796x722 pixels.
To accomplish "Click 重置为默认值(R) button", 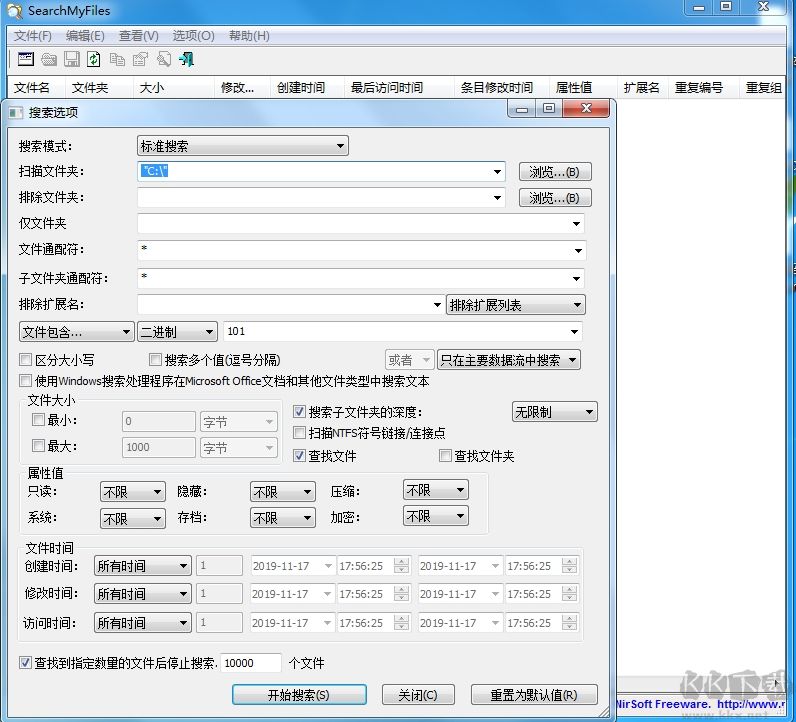I will [534, 695].
